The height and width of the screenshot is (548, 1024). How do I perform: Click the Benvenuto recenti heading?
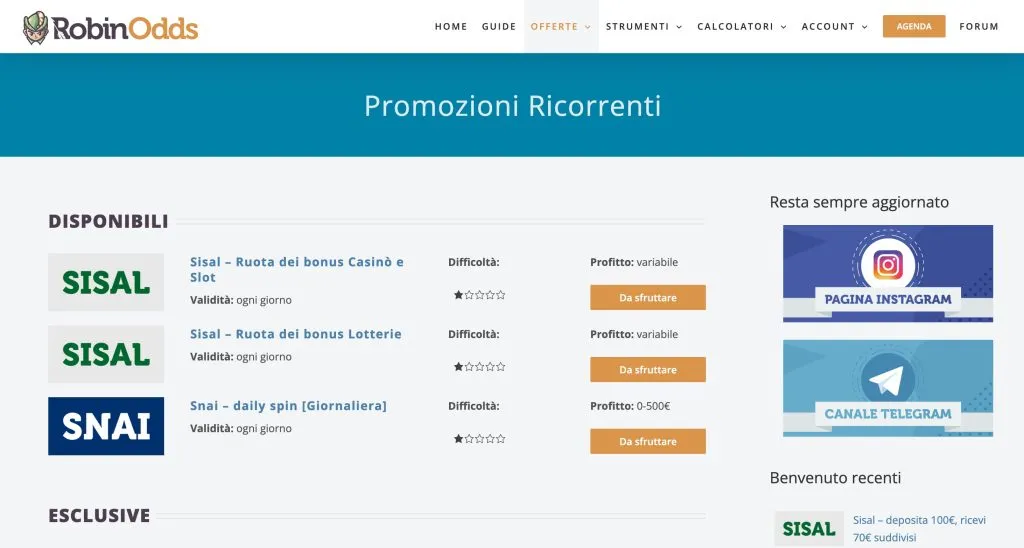(x=835, y=477)
